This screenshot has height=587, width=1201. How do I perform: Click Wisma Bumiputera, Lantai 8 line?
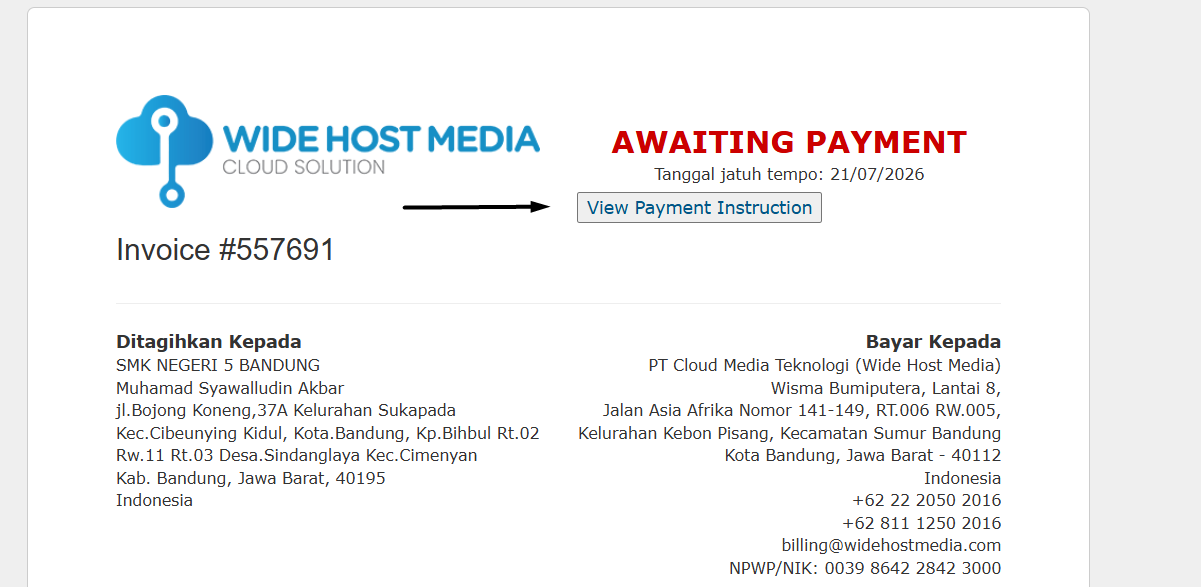(x=886, y=388)
